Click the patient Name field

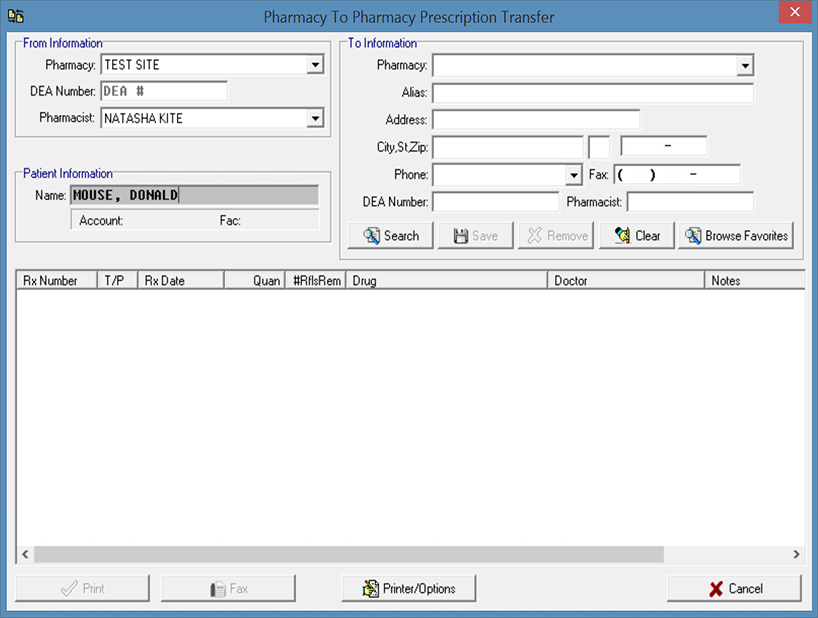coord(194,196)
